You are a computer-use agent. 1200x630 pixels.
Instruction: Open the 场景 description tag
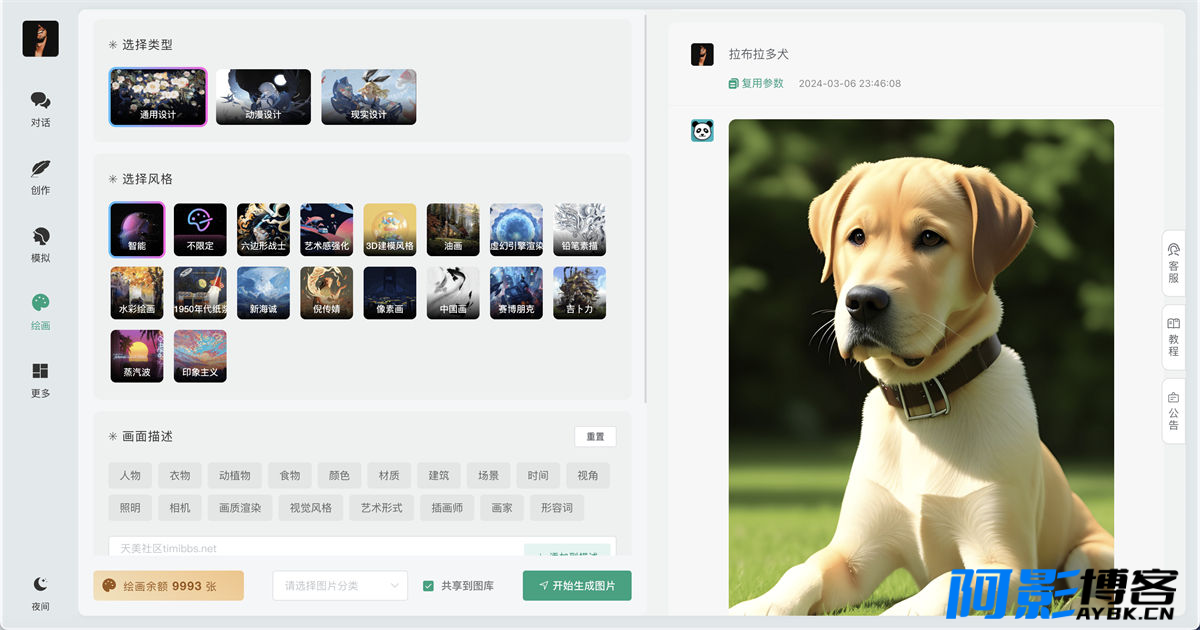click(488, 476)
